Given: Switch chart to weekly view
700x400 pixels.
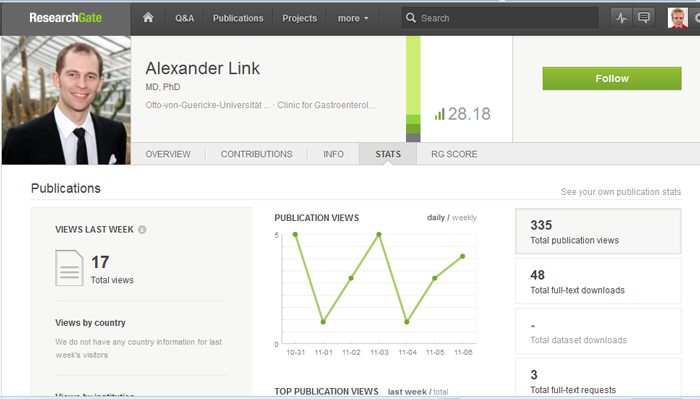Looking at the screenshot, I should click(465, 217).
